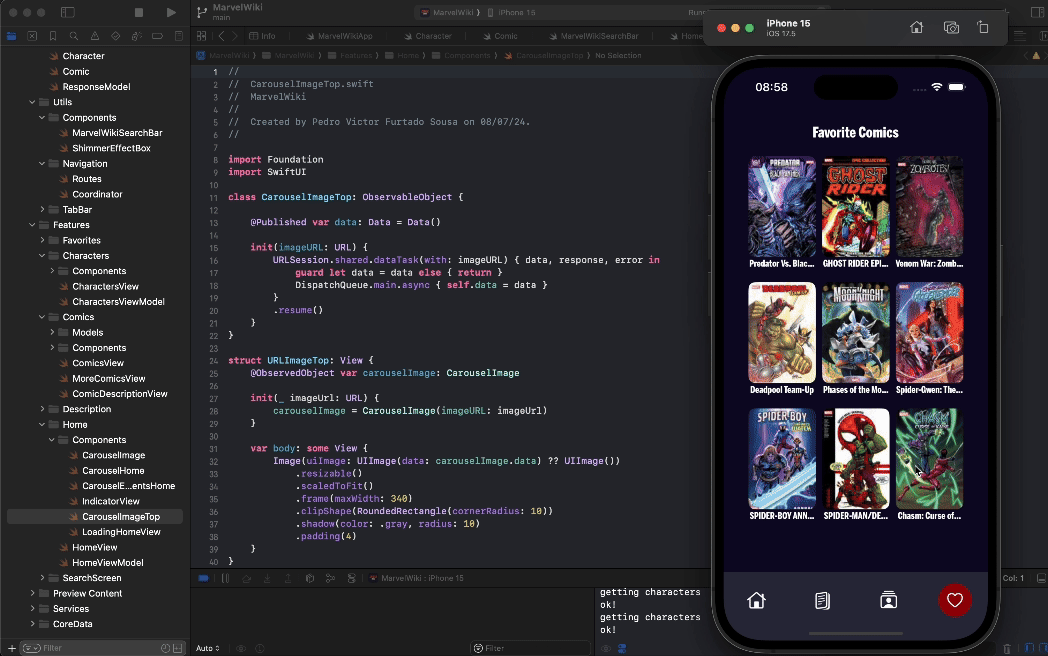Open the Characters tab in app
Image resolution: width=1048 pixels, height=656 pixels.
(x=888, y=600)
